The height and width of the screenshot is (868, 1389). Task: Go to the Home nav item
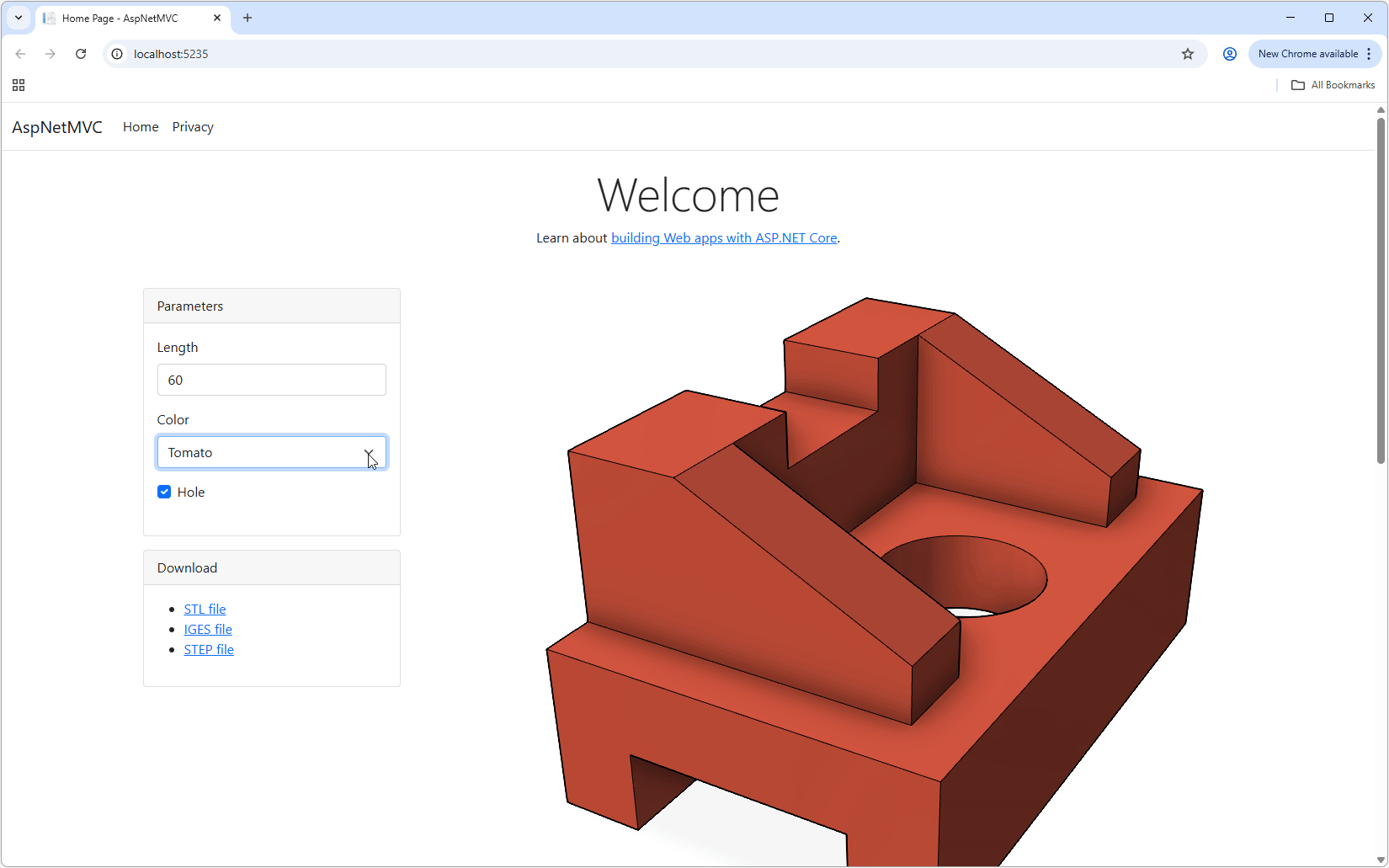pyautogui.click(x=141, y=127)
